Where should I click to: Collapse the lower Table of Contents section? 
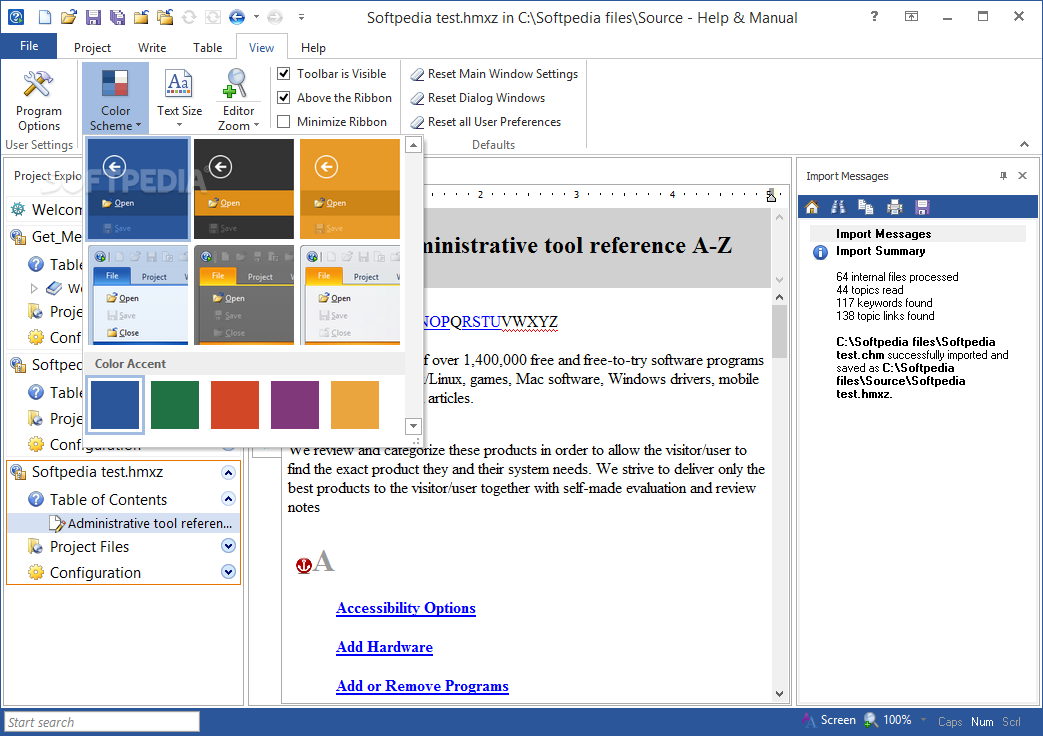point(228,499)
